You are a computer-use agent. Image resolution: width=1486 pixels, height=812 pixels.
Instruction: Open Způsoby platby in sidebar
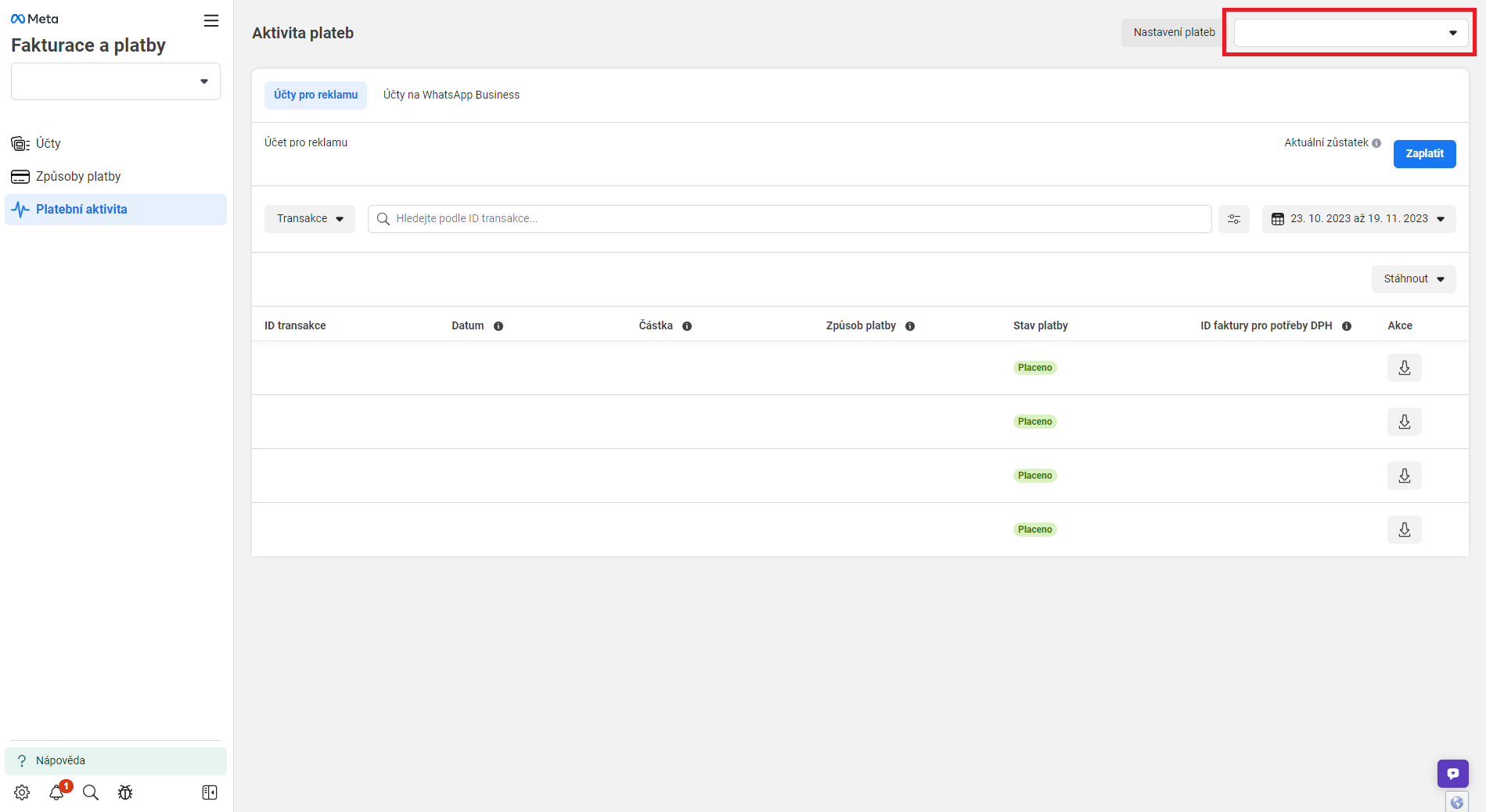point(116,176)
